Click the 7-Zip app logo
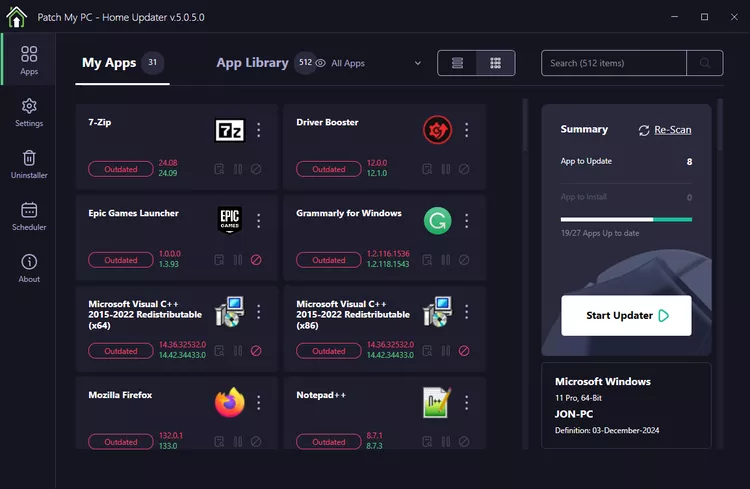 (x=230, y=130)
